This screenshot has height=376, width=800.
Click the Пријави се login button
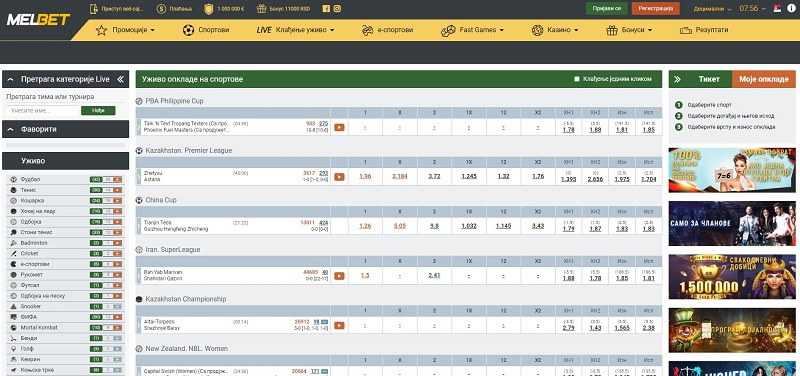point(607,9)
